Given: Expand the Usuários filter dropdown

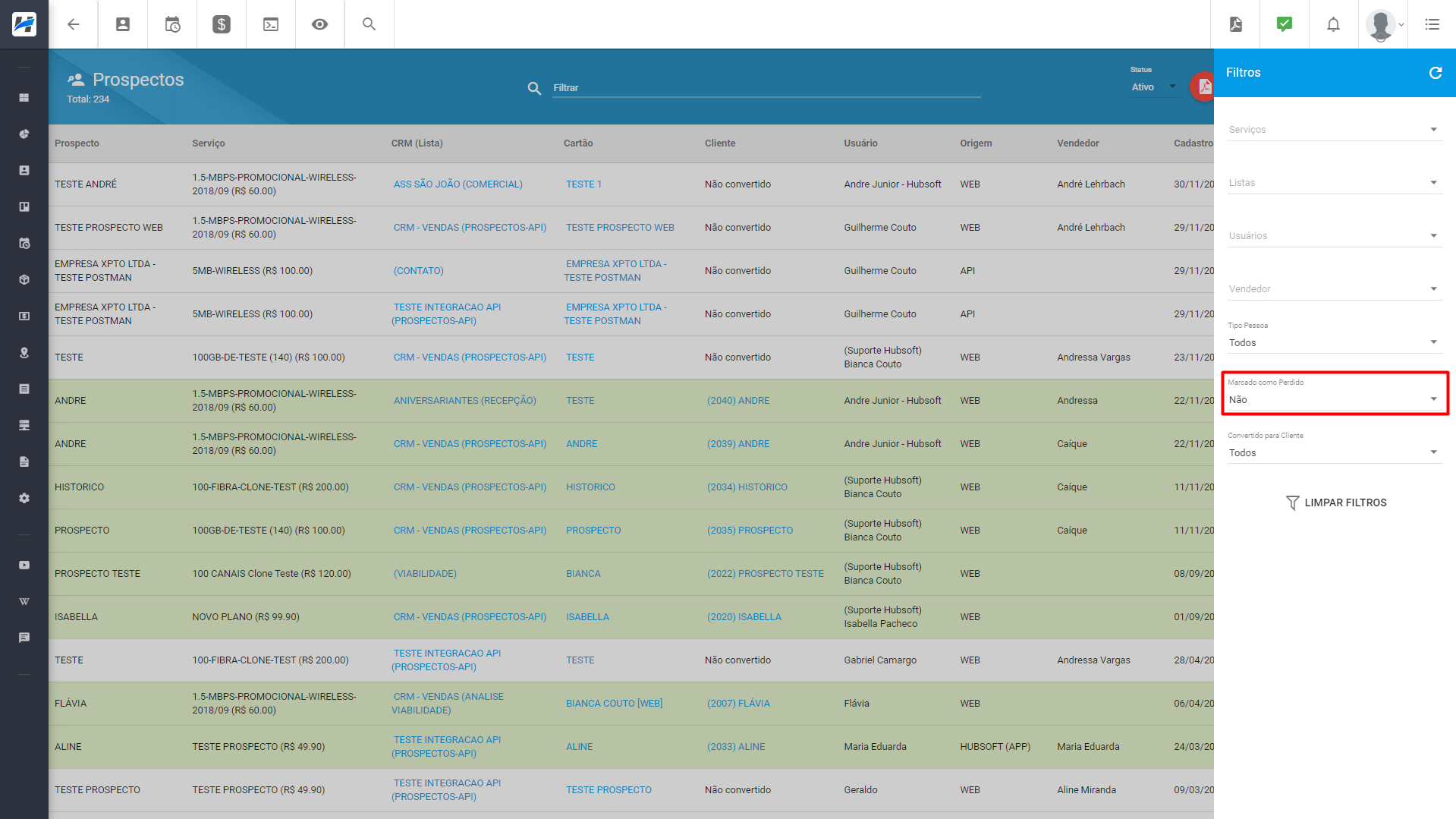Looking at the screenshot, I should 1335,236.
